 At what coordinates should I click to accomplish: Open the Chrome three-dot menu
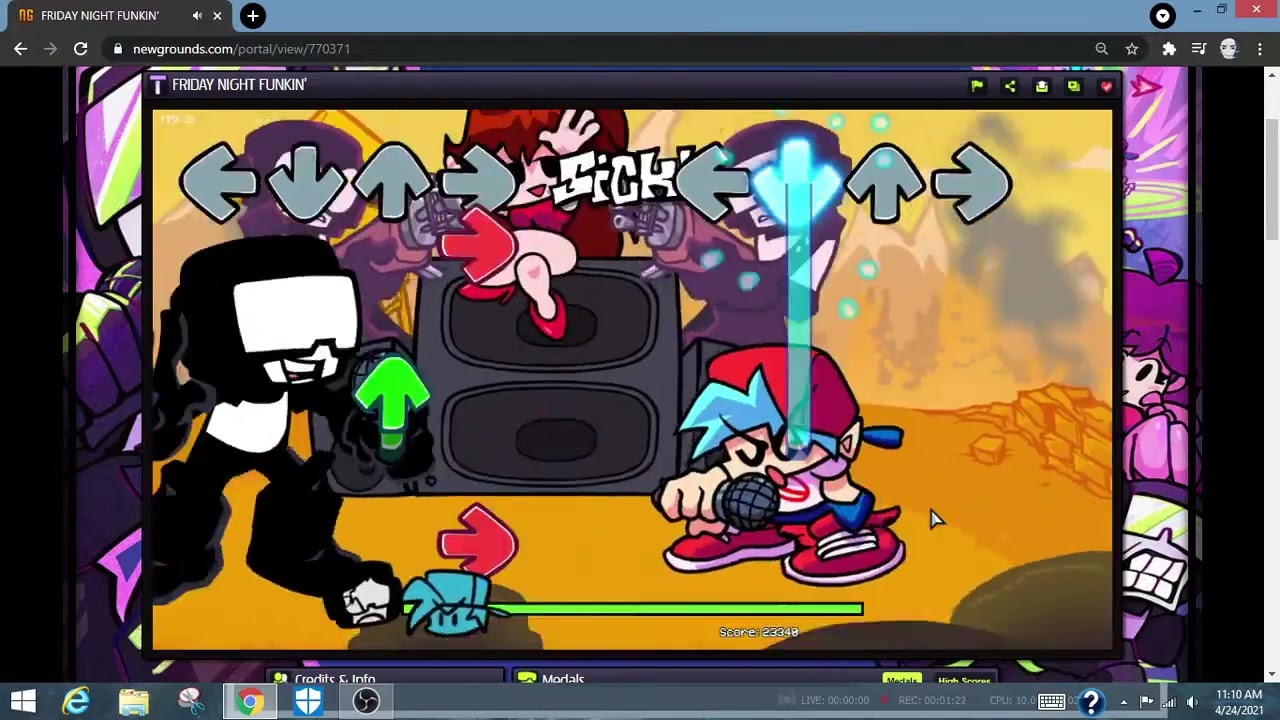click(1259, 48)
